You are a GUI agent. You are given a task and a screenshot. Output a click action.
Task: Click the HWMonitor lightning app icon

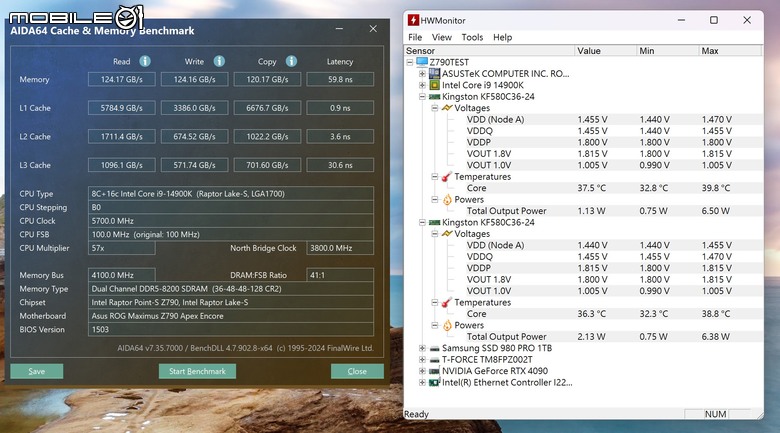pyautogui.click(x=413, y=20)
